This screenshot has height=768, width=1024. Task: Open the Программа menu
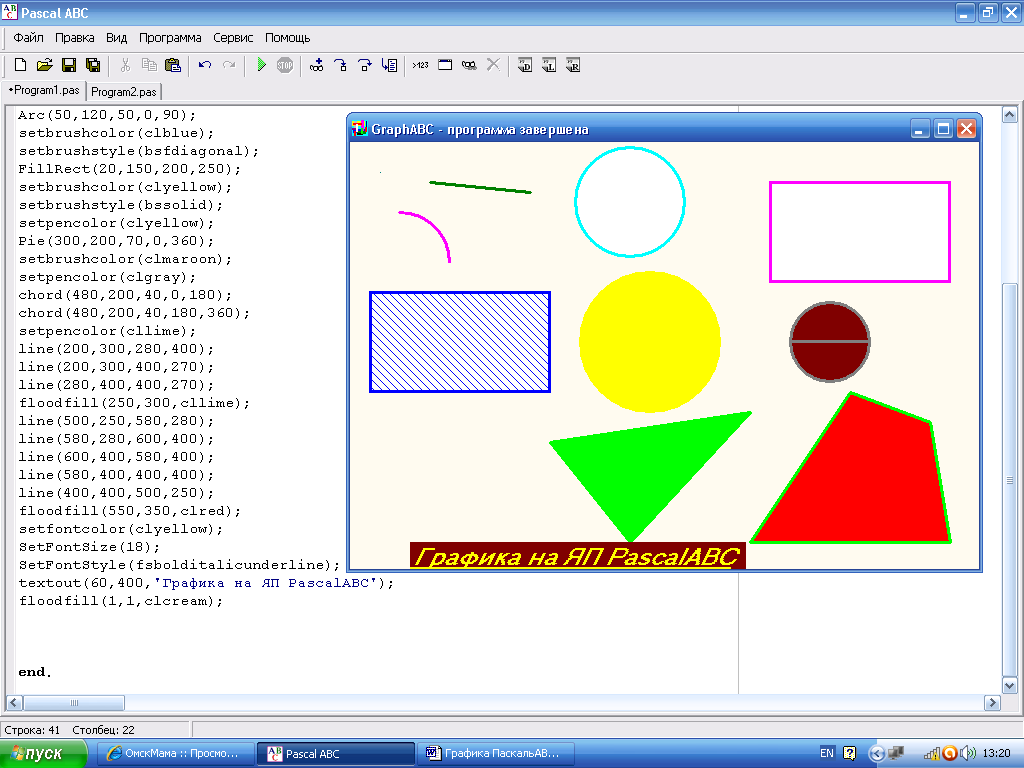point(170,38)
